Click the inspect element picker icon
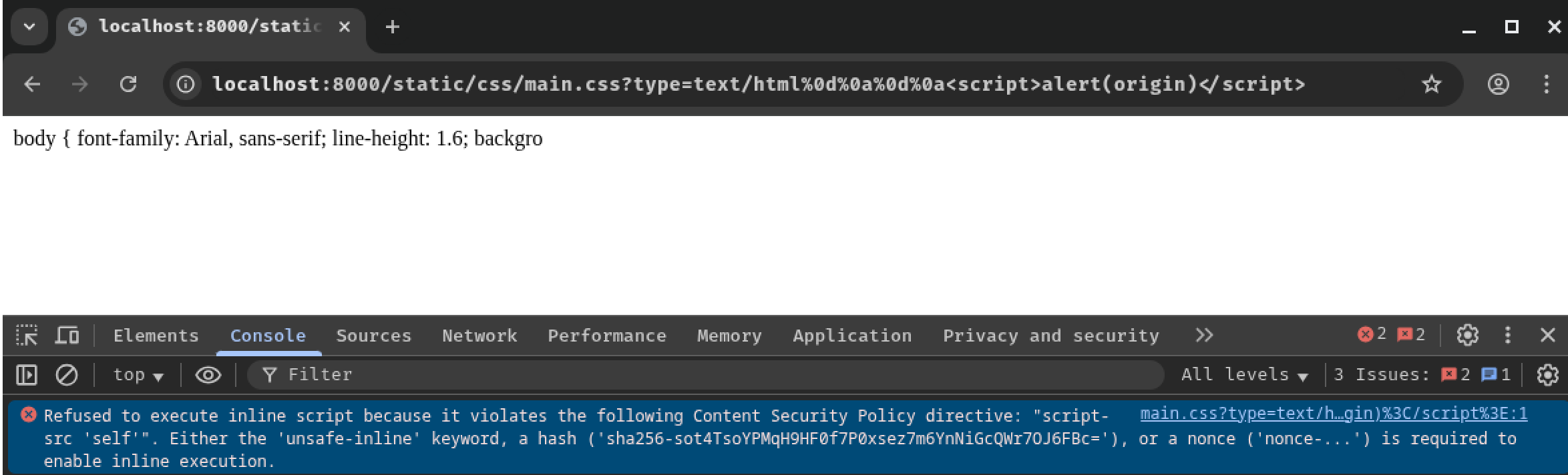The image size is (1568, 475). pos(27,335)
